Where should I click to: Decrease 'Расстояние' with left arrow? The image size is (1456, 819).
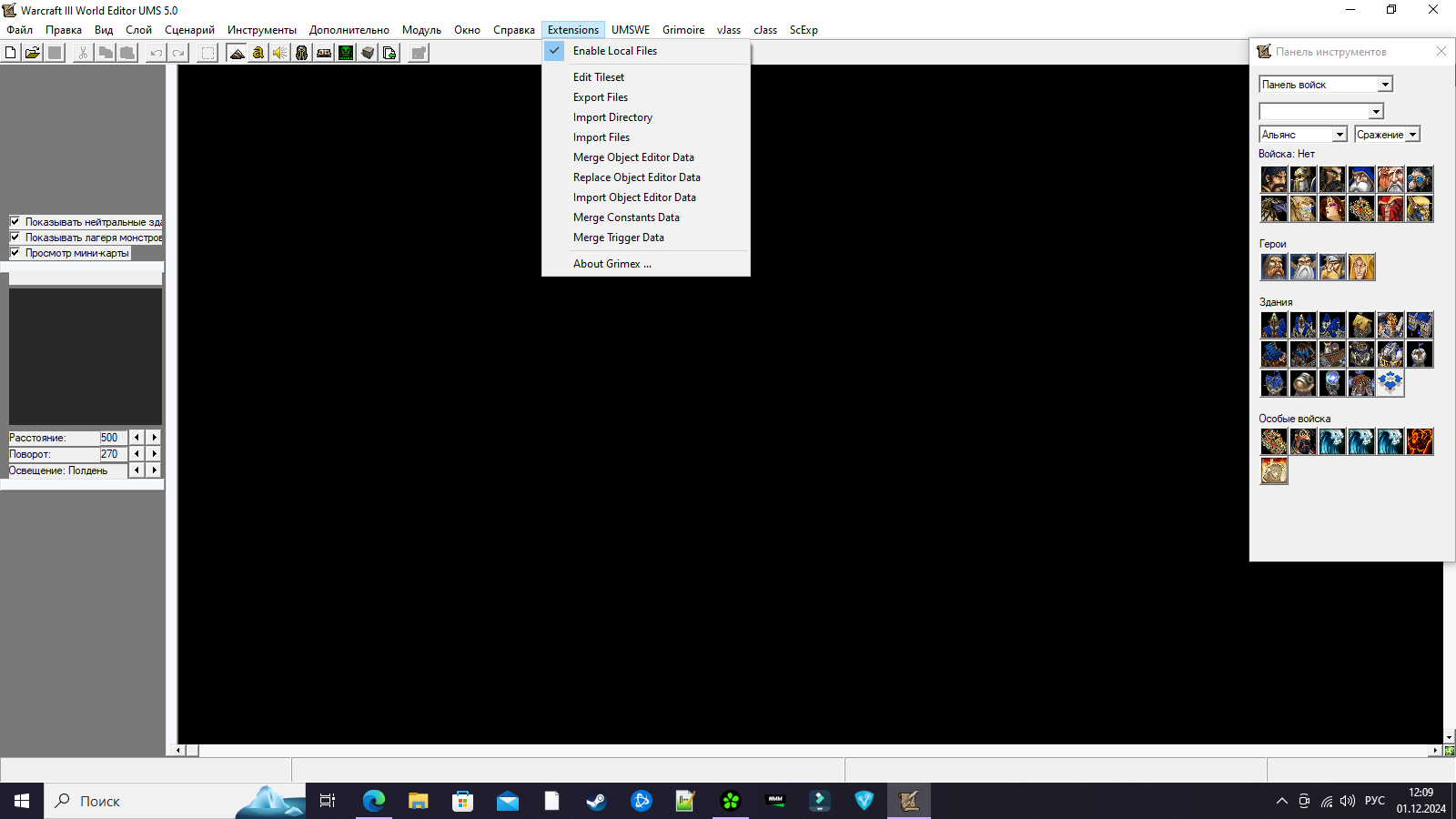coord(136,438)
